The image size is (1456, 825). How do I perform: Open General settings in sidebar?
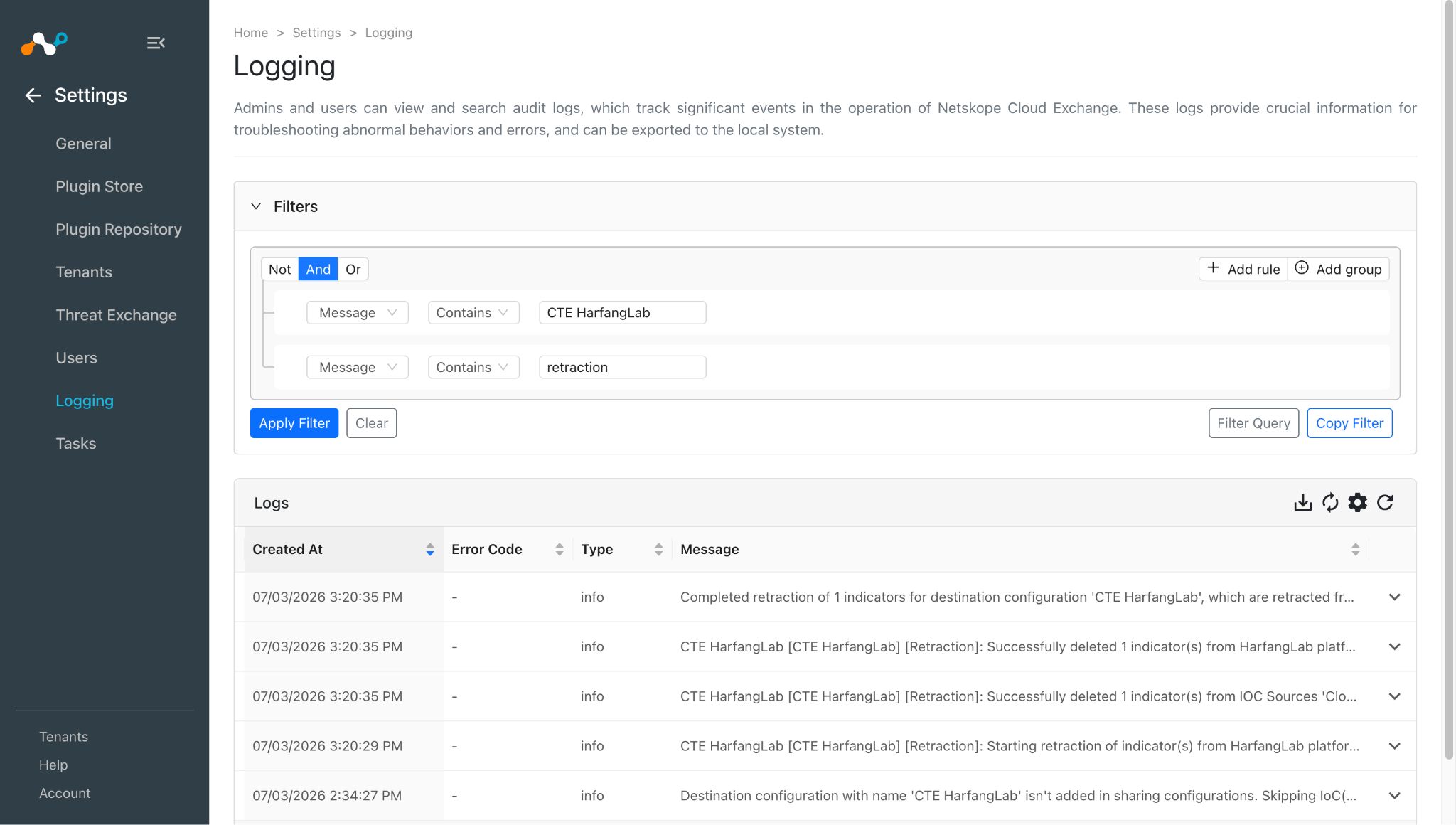[x=83, y=144]
